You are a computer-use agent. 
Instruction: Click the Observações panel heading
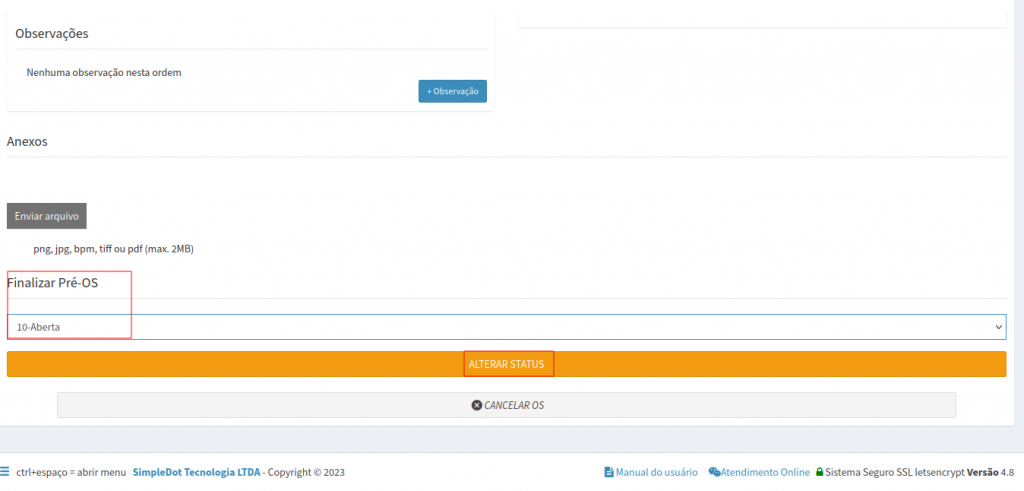tap(52, 34)
